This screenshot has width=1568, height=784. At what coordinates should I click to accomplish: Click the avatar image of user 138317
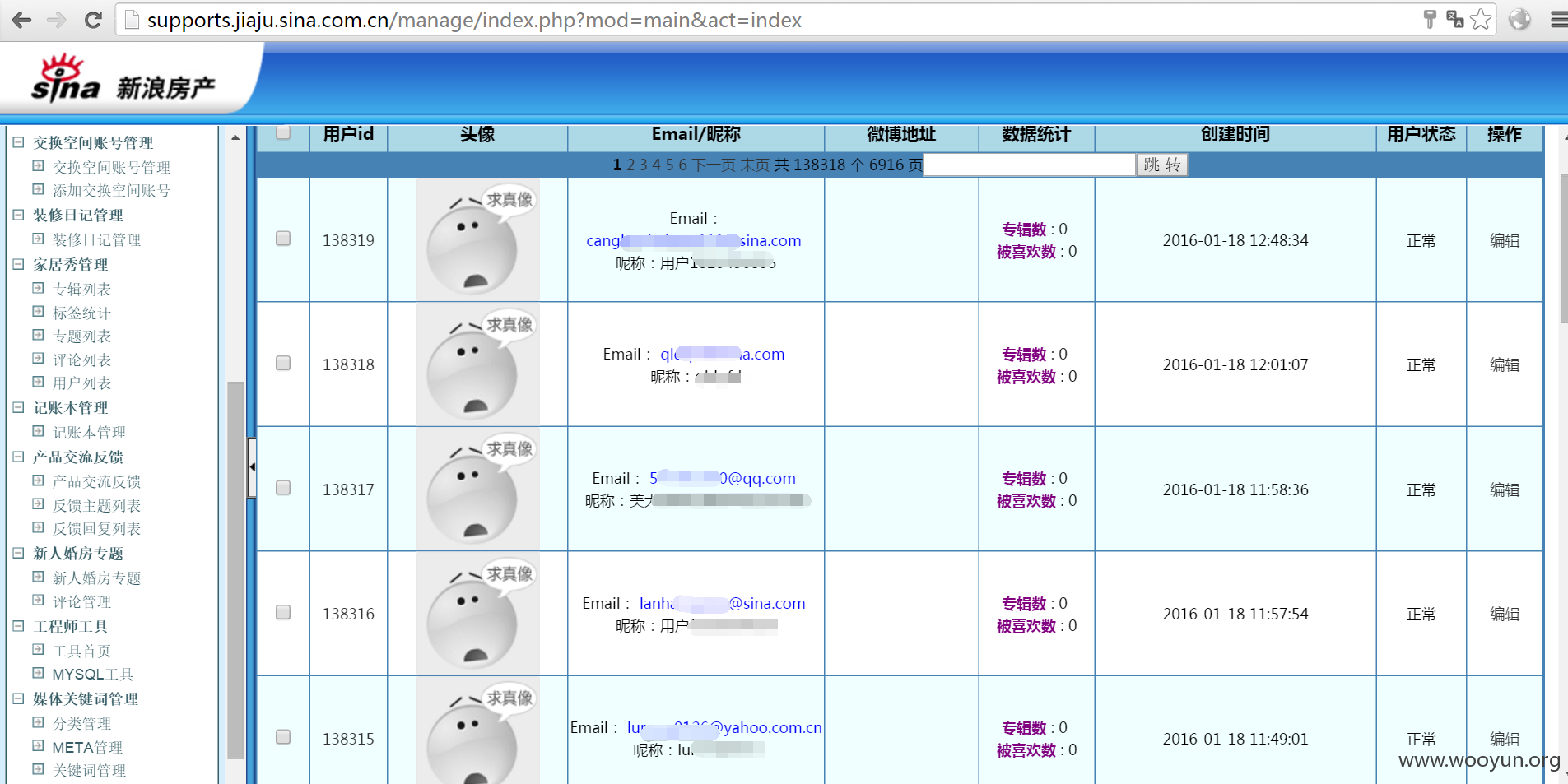coord(478,489)
